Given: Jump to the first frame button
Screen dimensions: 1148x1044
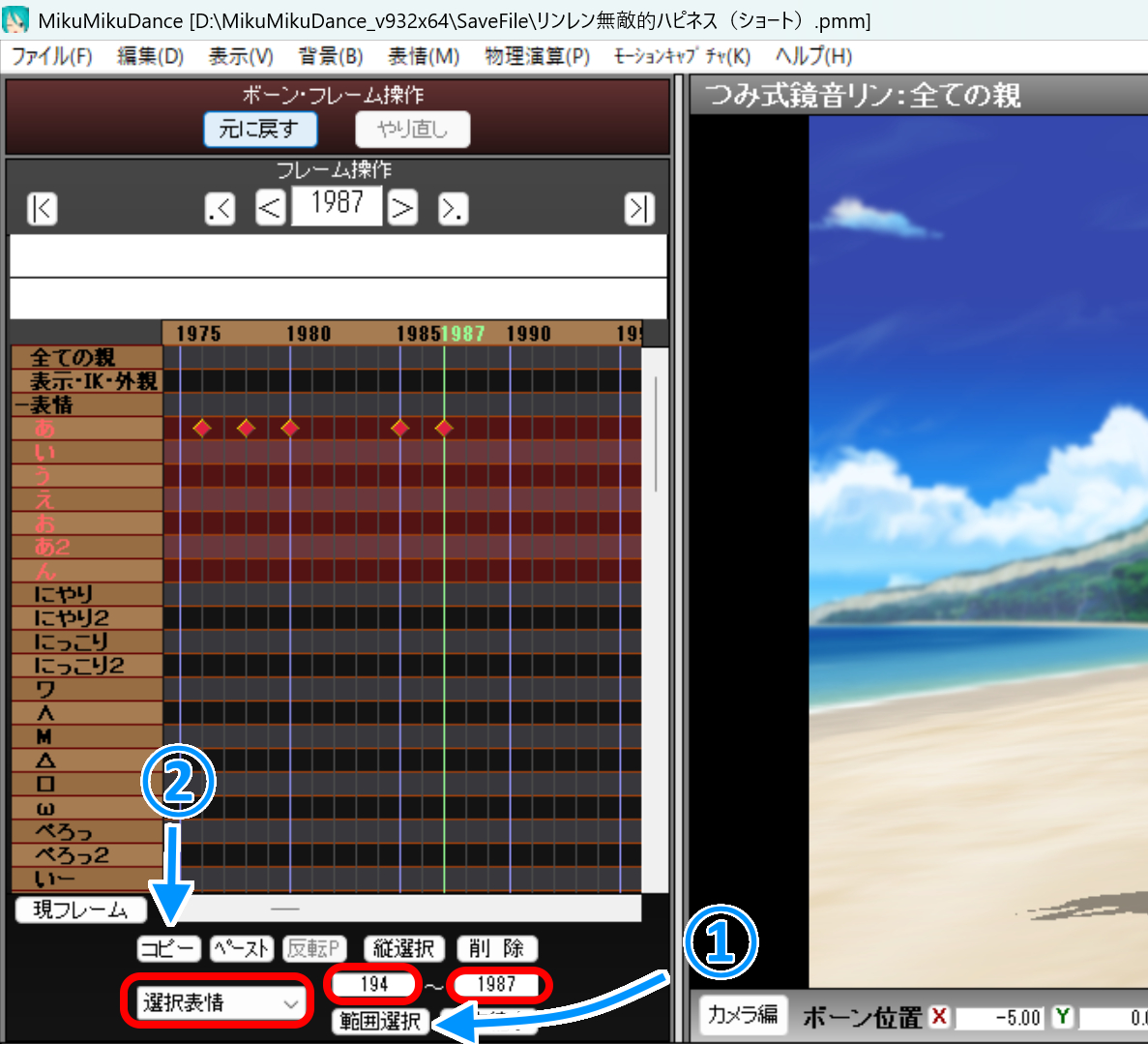Looking at the screenshot, I should click(42, 208).
